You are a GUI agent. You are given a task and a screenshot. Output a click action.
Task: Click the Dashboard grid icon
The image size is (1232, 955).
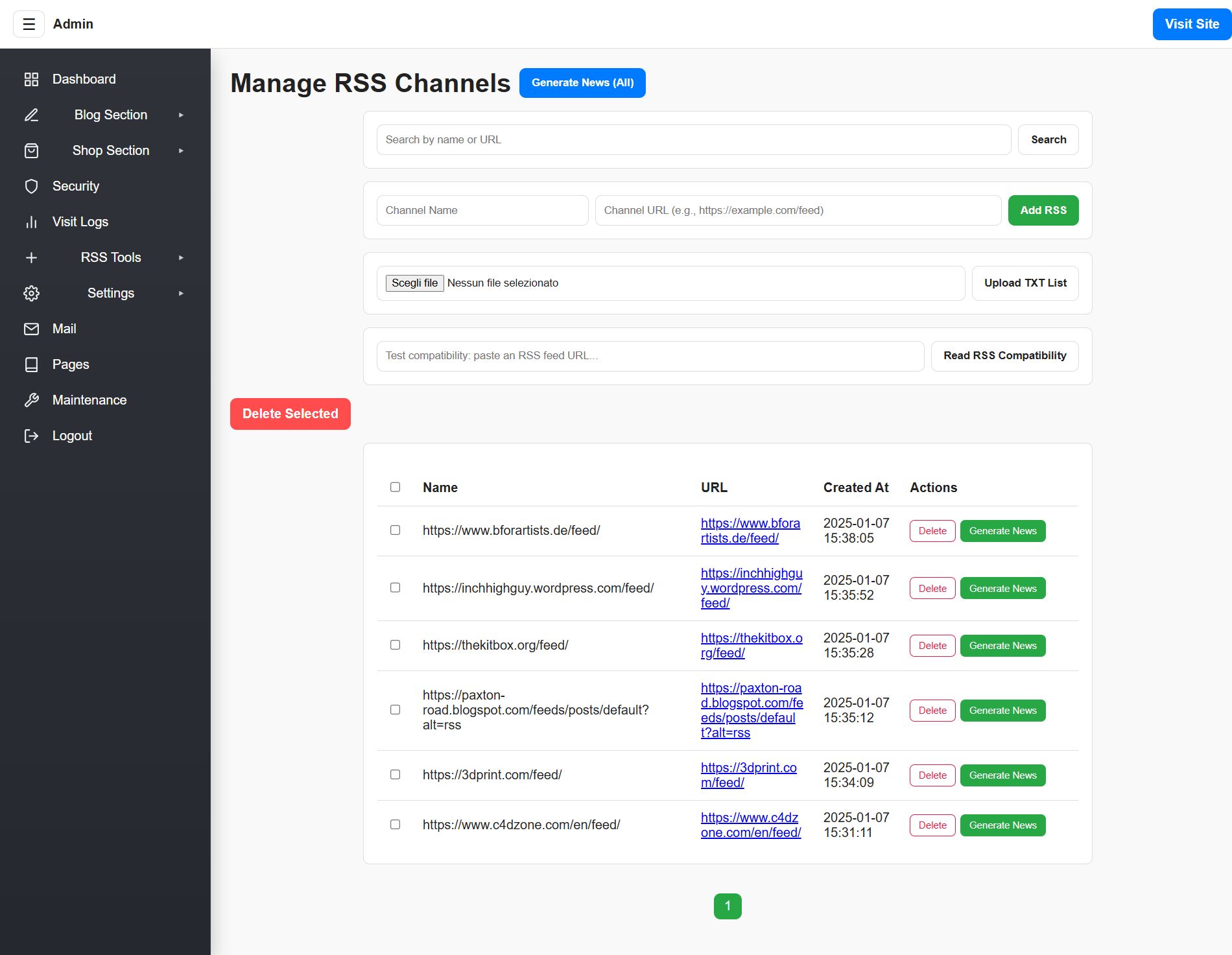point(31,79)
